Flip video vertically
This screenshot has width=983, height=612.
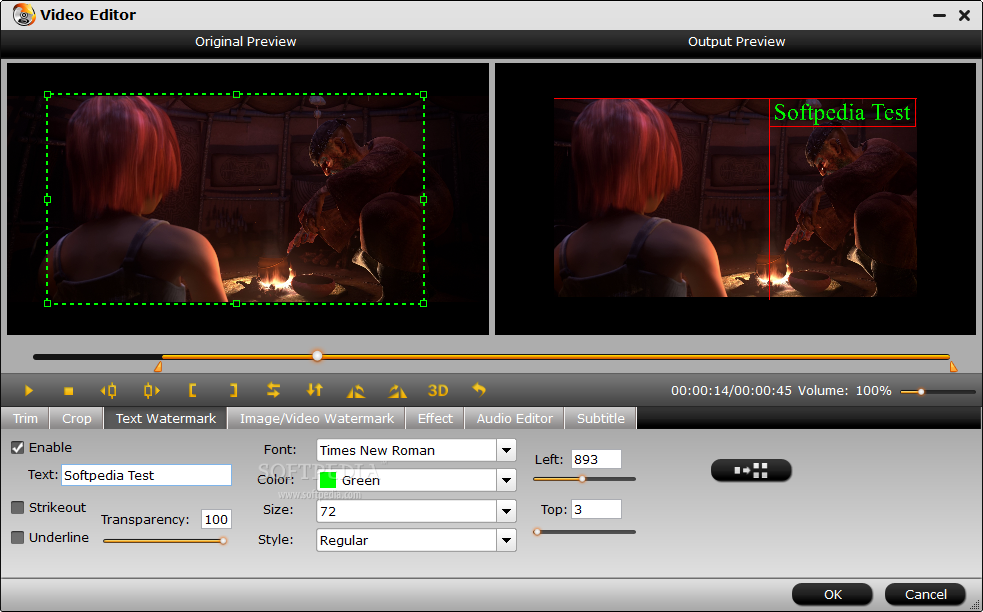[x=315, y=391]
